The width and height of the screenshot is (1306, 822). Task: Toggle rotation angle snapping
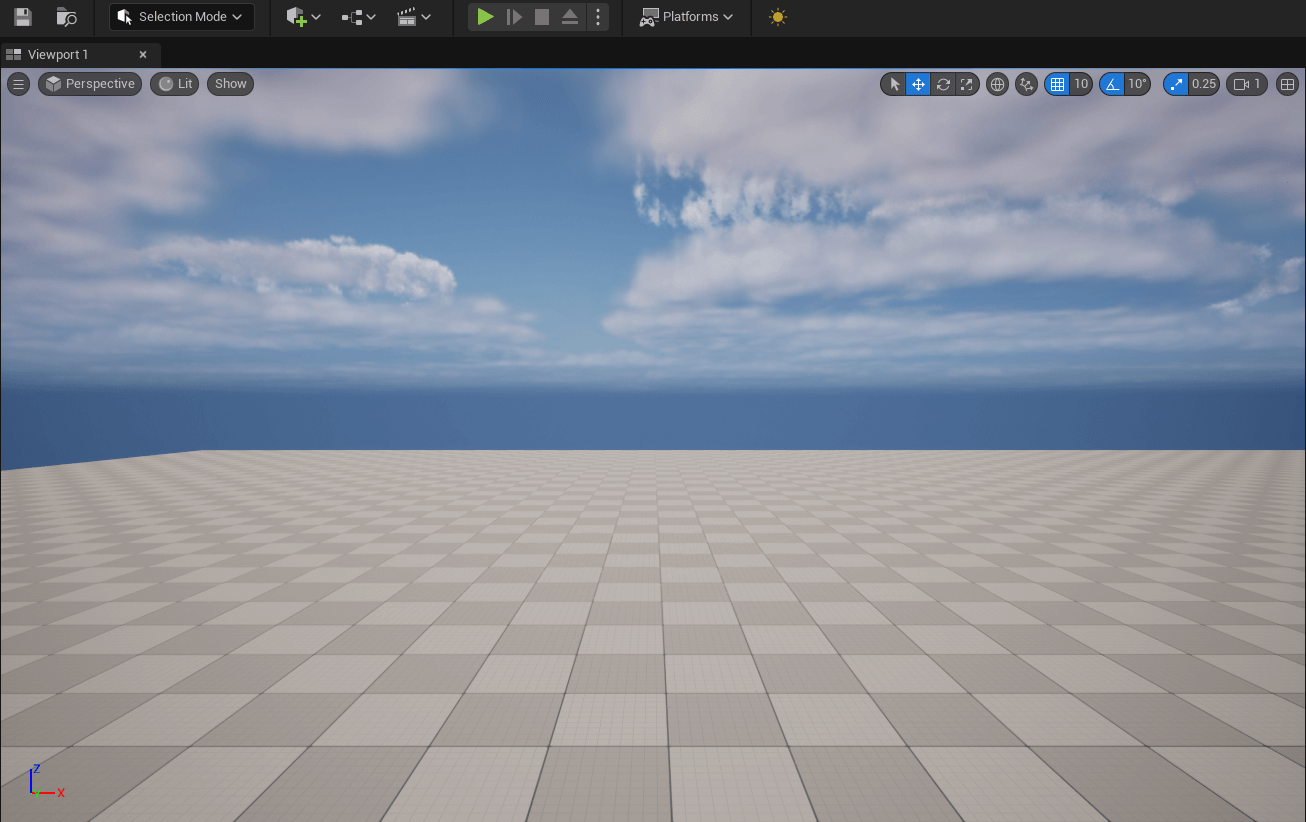[x=1112, y=84]
